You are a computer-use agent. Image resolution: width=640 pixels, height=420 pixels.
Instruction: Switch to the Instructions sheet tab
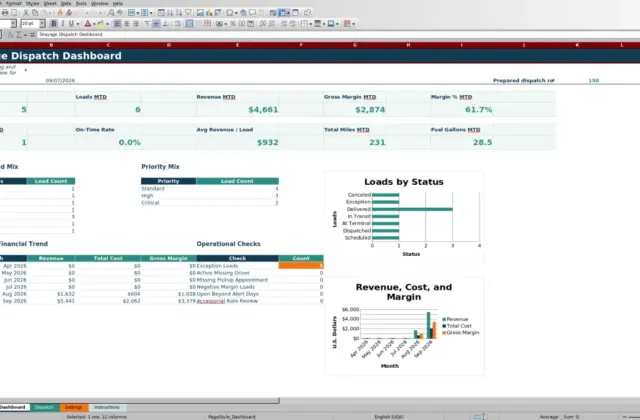(107, 407)
